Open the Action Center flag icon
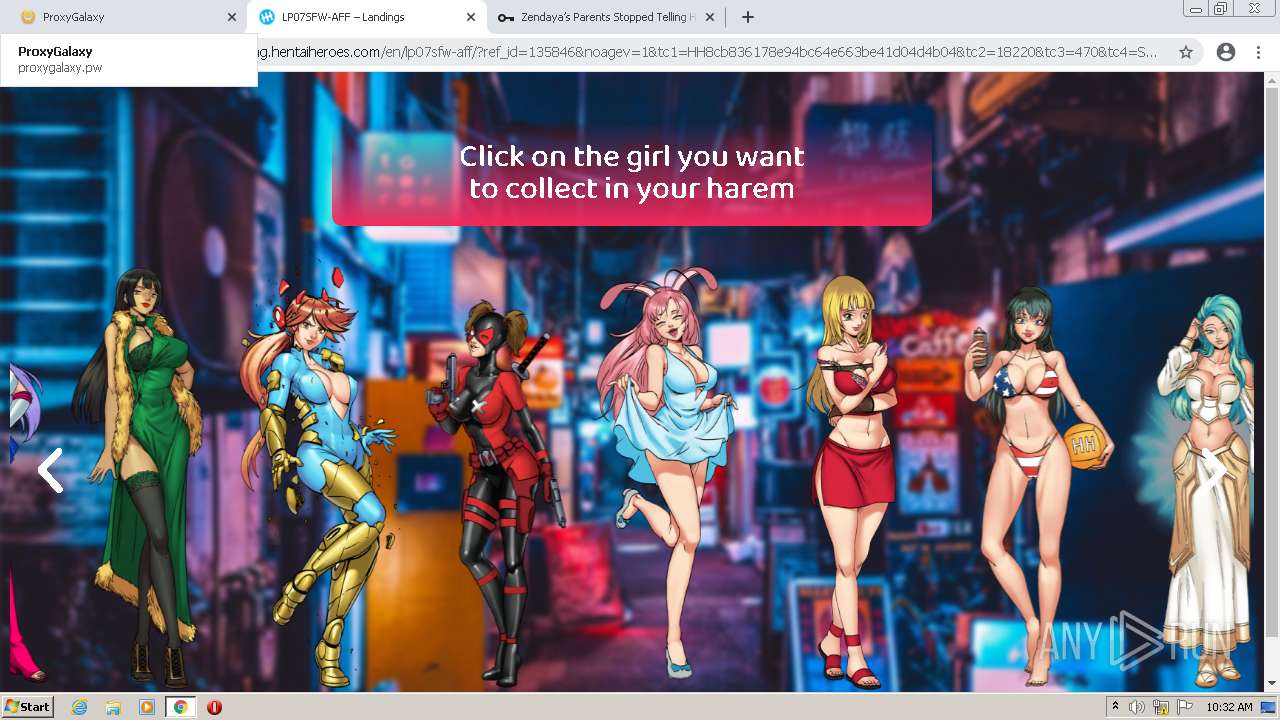 point(1185,707)
